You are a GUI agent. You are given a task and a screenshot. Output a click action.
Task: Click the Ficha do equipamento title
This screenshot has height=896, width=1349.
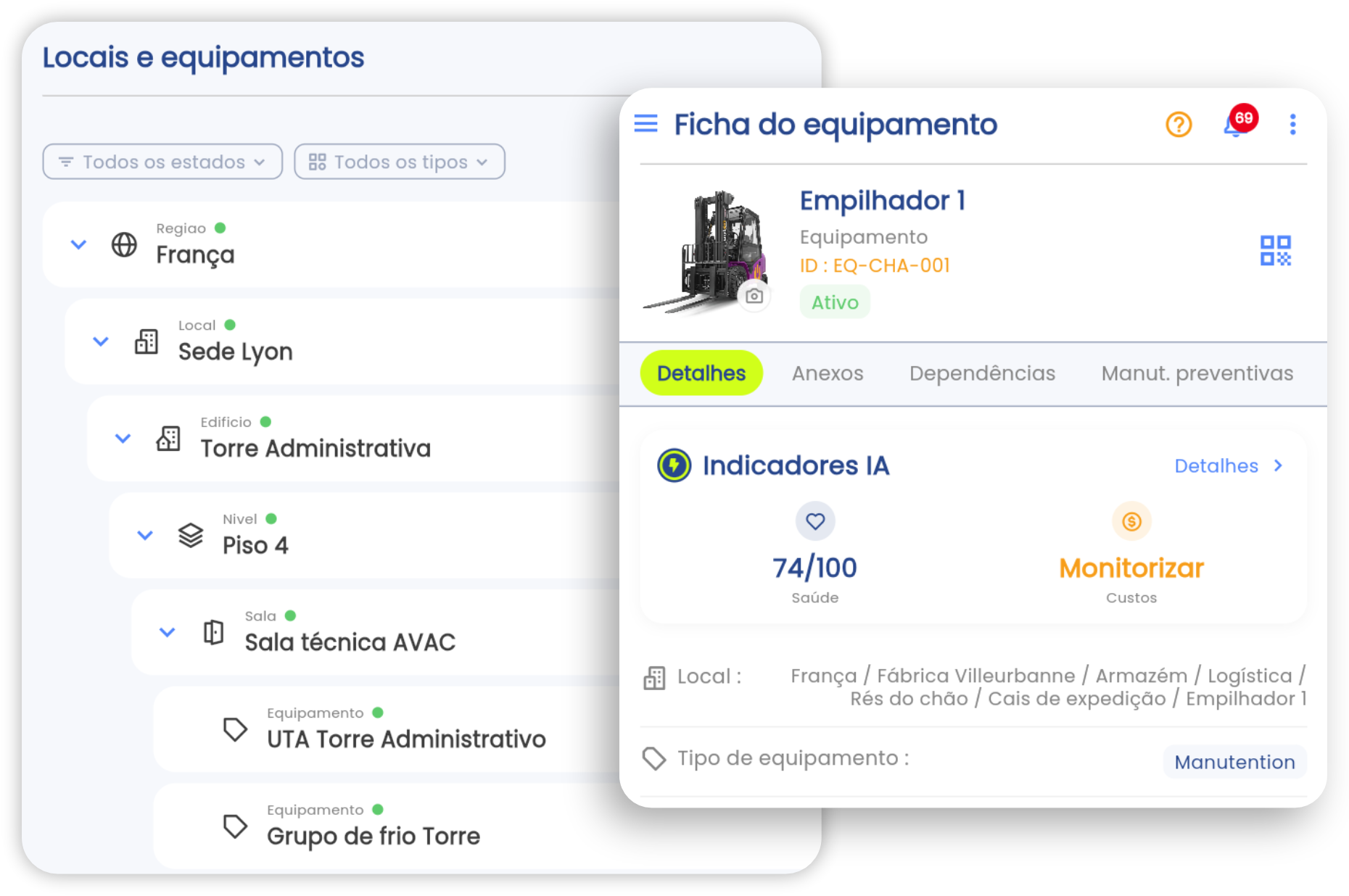[836, 125]
